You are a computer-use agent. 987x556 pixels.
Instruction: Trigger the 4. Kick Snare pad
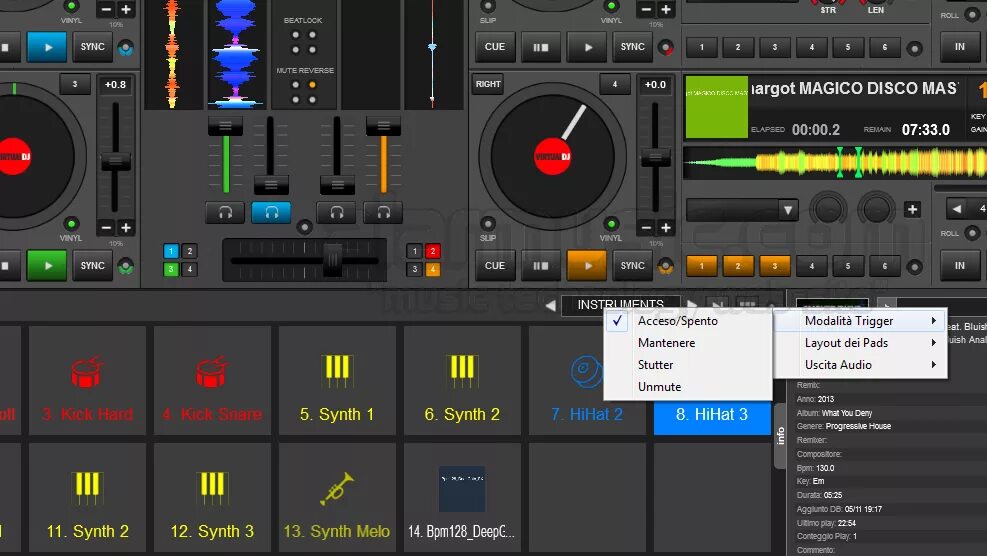pos(212,380)
